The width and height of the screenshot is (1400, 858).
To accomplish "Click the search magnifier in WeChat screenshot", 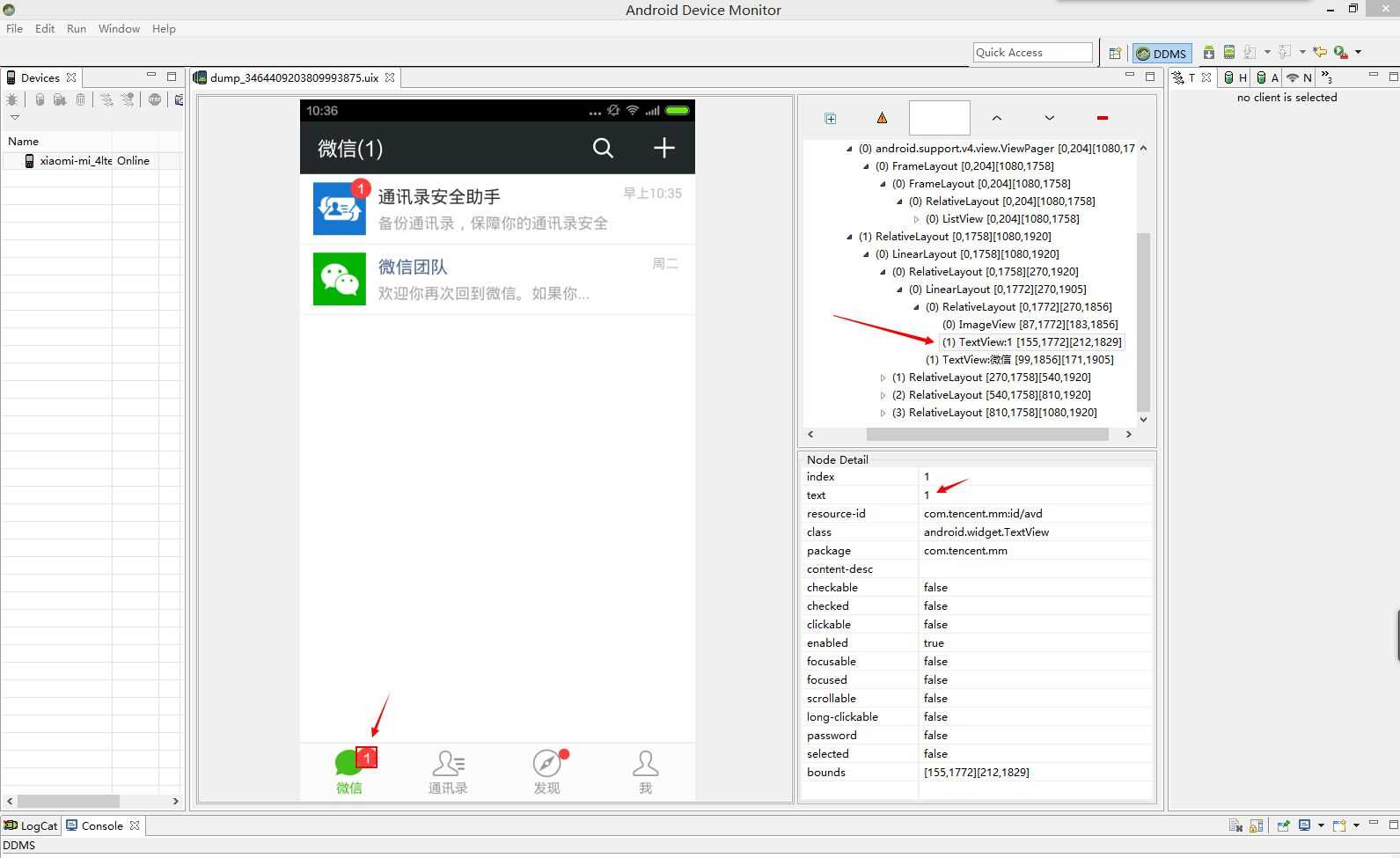I will coord(603,148).
